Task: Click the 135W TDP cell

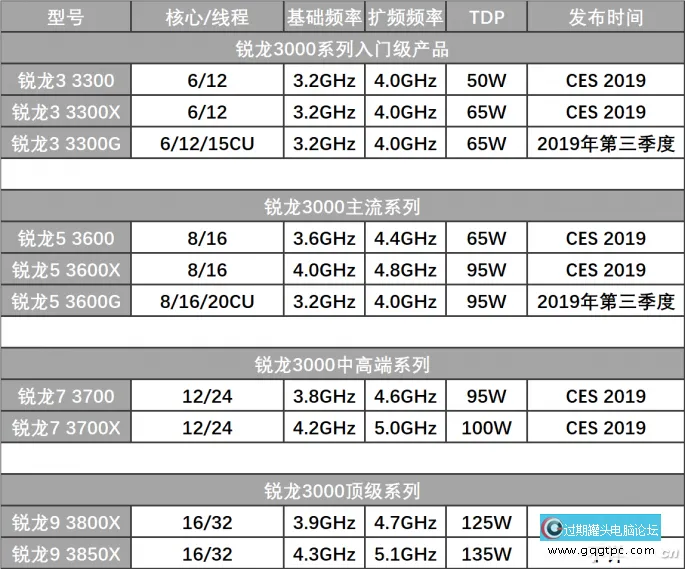Action: tap(486, 553)
